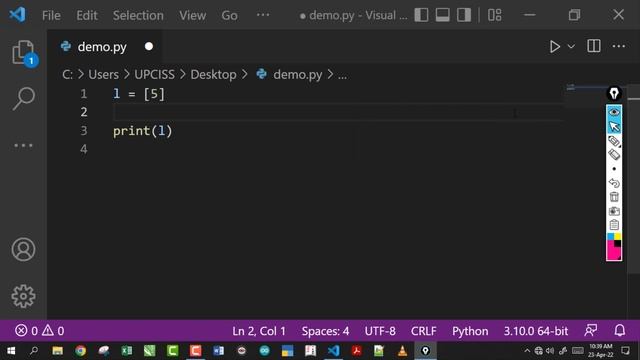Image resolution: width=640 pixels, height=360 pixels.
Task: Click the print(l) code on line 3
Action: pyautogui.click(x=142, y=131)
